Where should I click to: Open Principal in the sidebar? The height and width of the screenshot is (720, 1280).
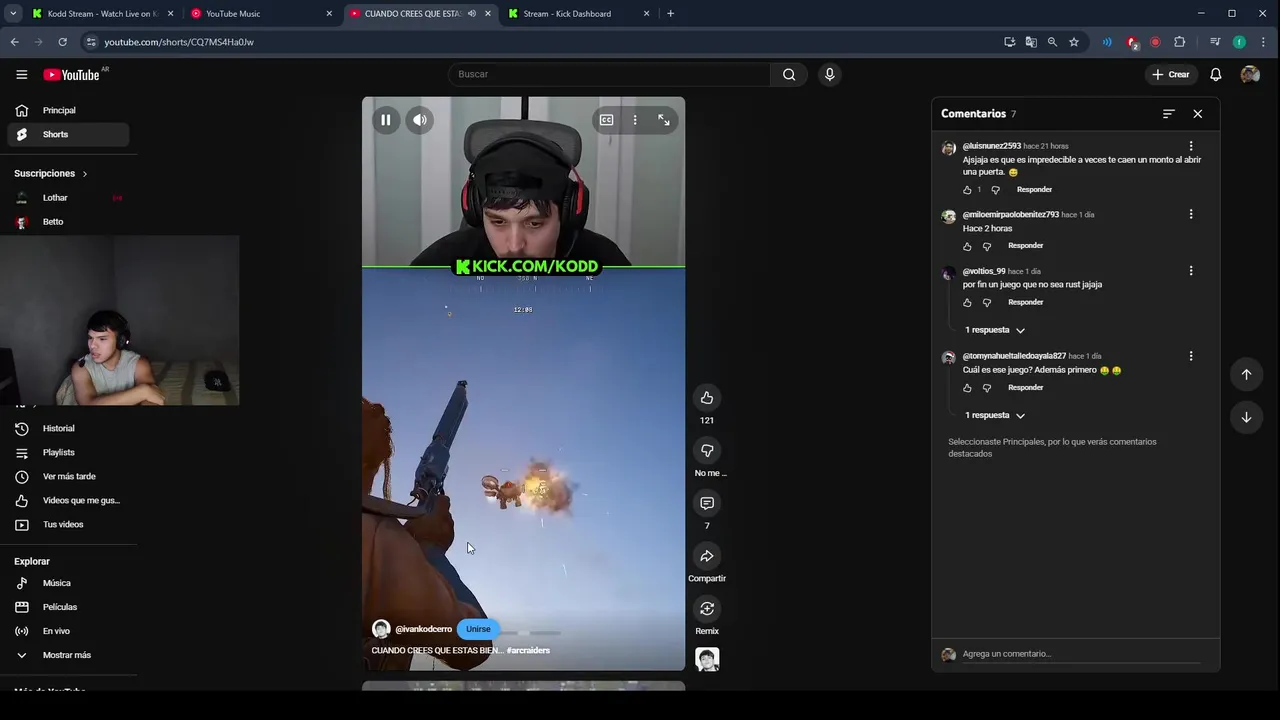(x=67, y=111)
